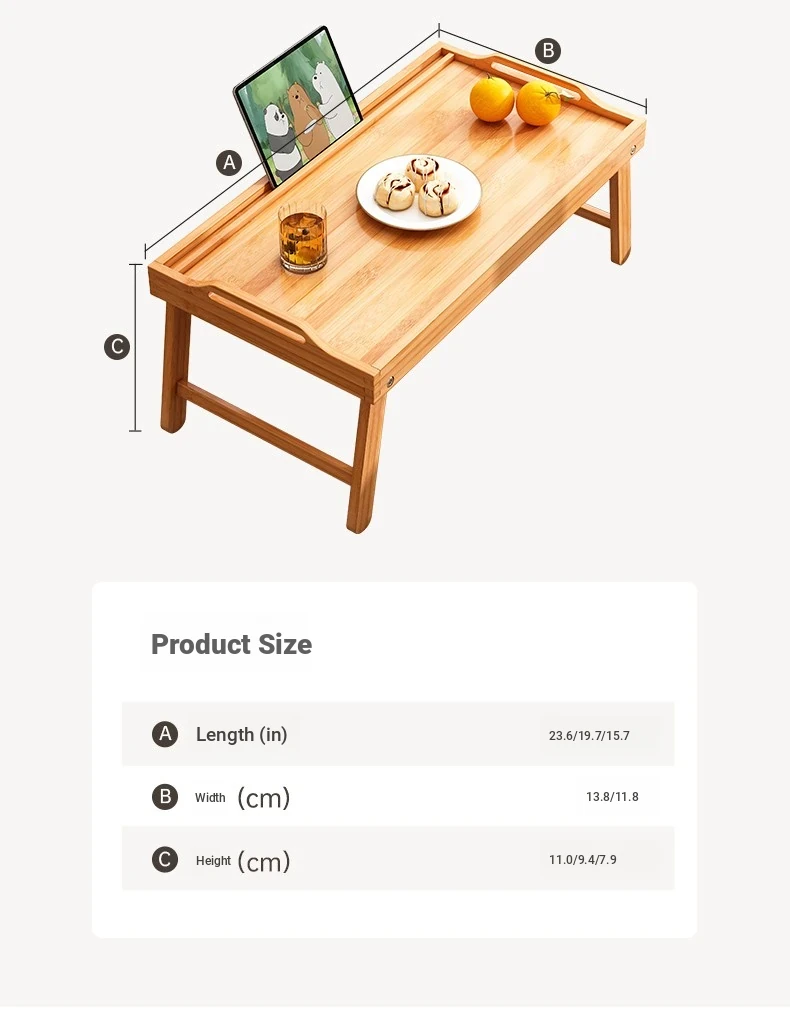The image size is (790, 1012).
Task: Select the 23.6/19.7/15.7 length values
Action: point(589,736)
